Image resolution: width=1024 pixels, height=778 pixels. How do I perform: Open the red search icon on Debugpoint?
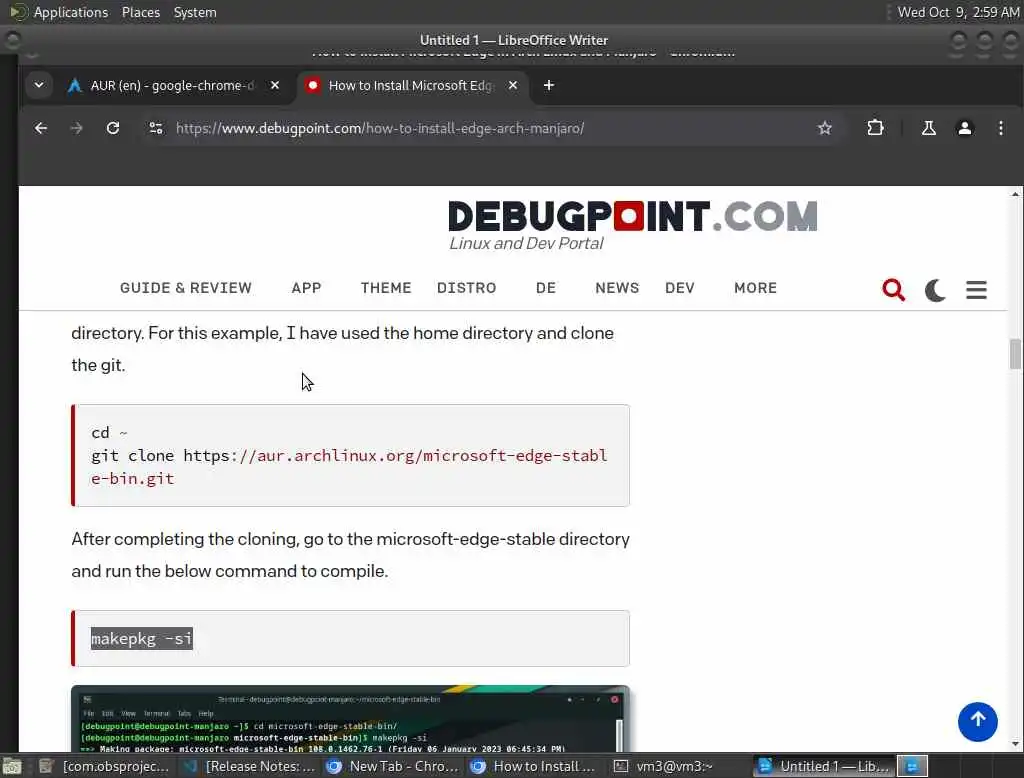pyautogui.click(x=893, y=289)
